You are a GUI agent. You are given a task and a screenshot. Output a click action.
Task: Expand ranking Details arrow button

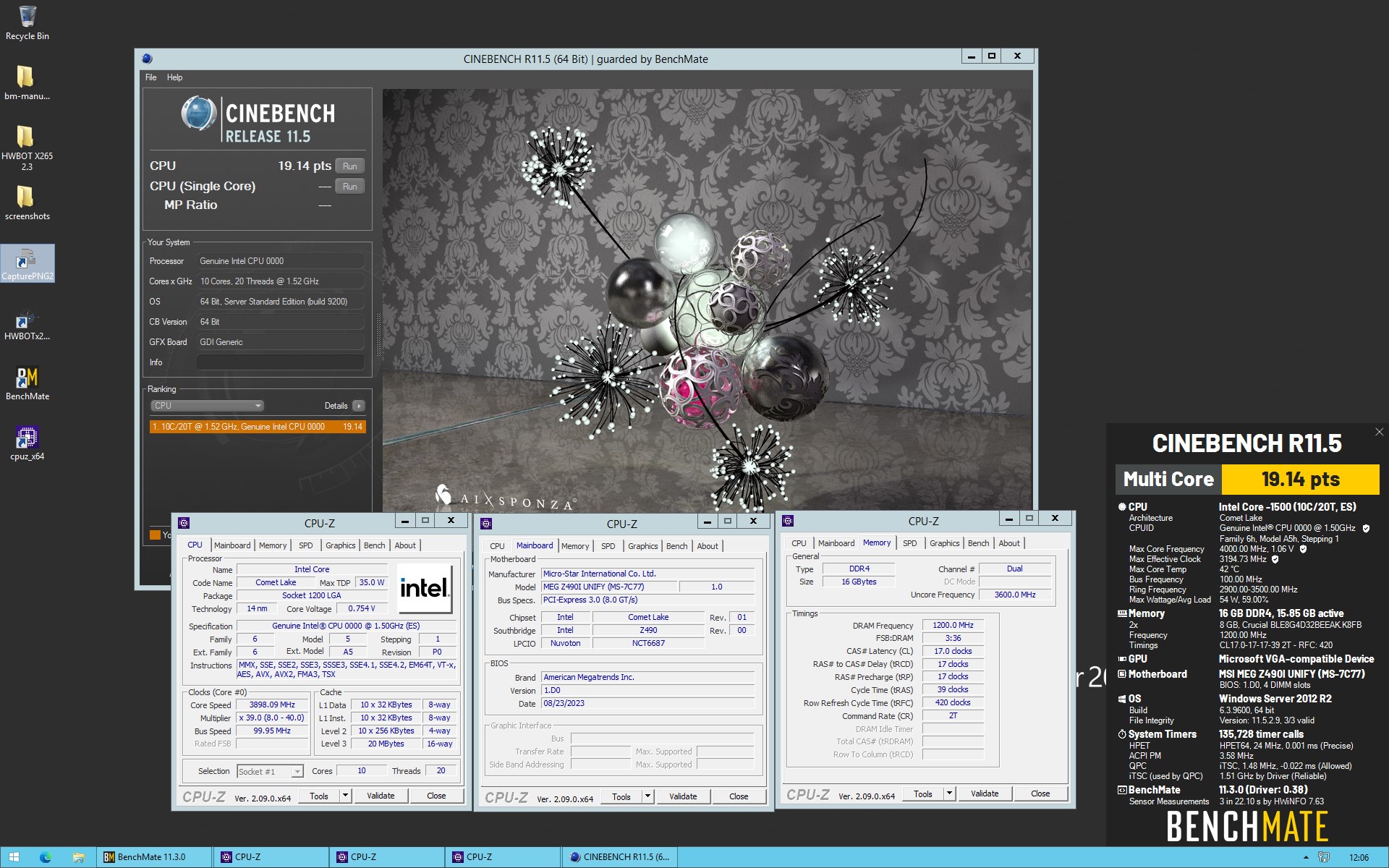pos(359,406)
